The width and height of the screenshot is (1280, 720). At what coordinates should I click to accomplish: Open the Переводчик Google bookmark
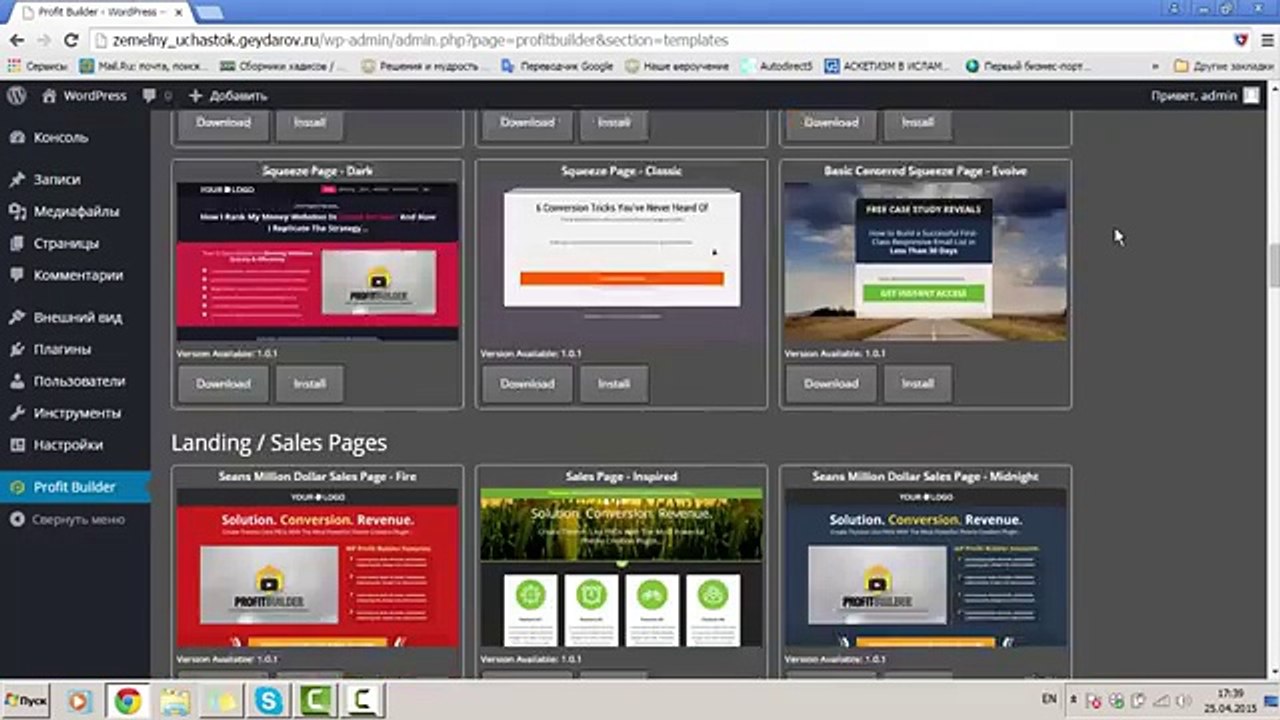click(x=557, y=66)
